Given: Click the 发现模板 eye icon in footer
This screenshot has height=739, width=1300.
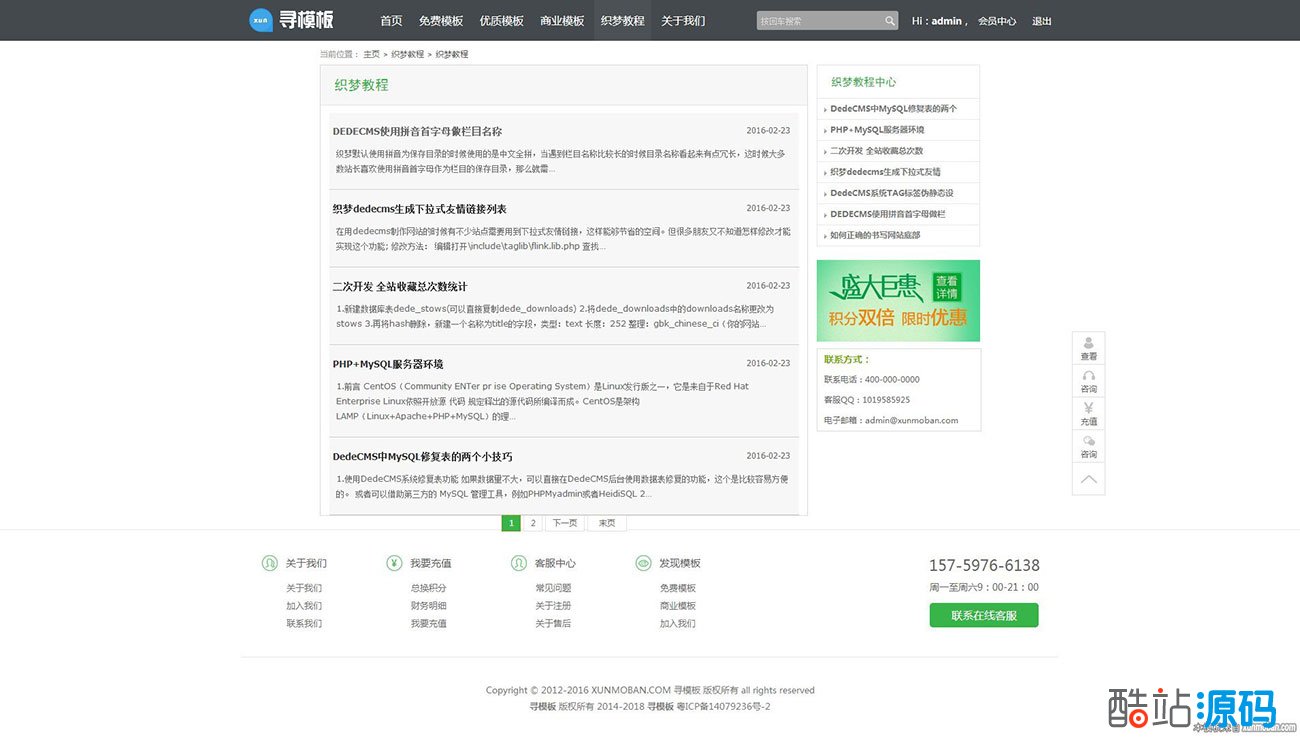Looking at the screenshot, I should pos(643,563).
